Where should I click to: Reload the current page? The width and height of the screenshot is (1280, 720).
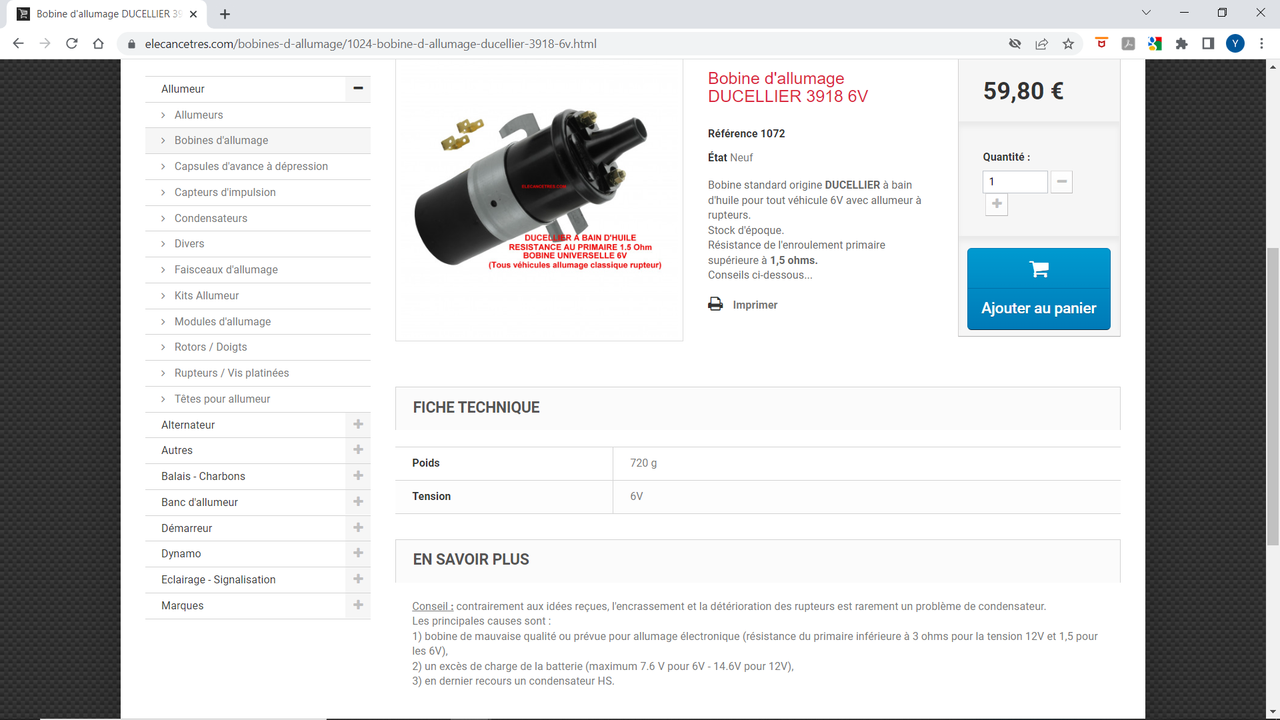pyautogui.click(x=72, y=44)
